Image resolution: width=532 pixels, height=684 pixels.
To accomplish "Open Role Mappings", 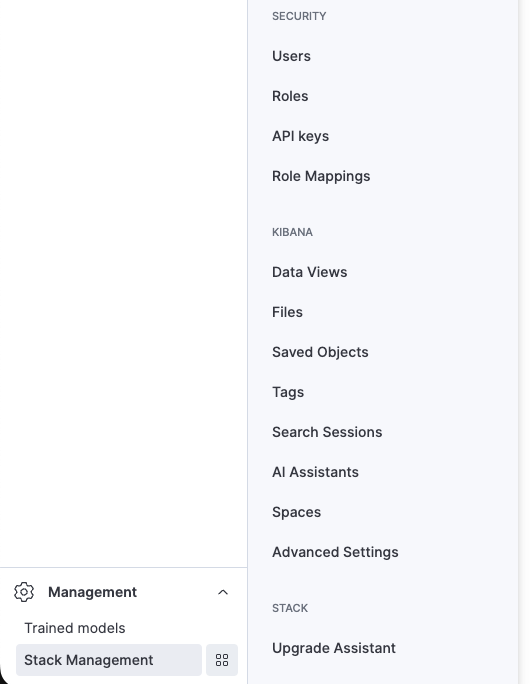I will (x=321, y=176).
